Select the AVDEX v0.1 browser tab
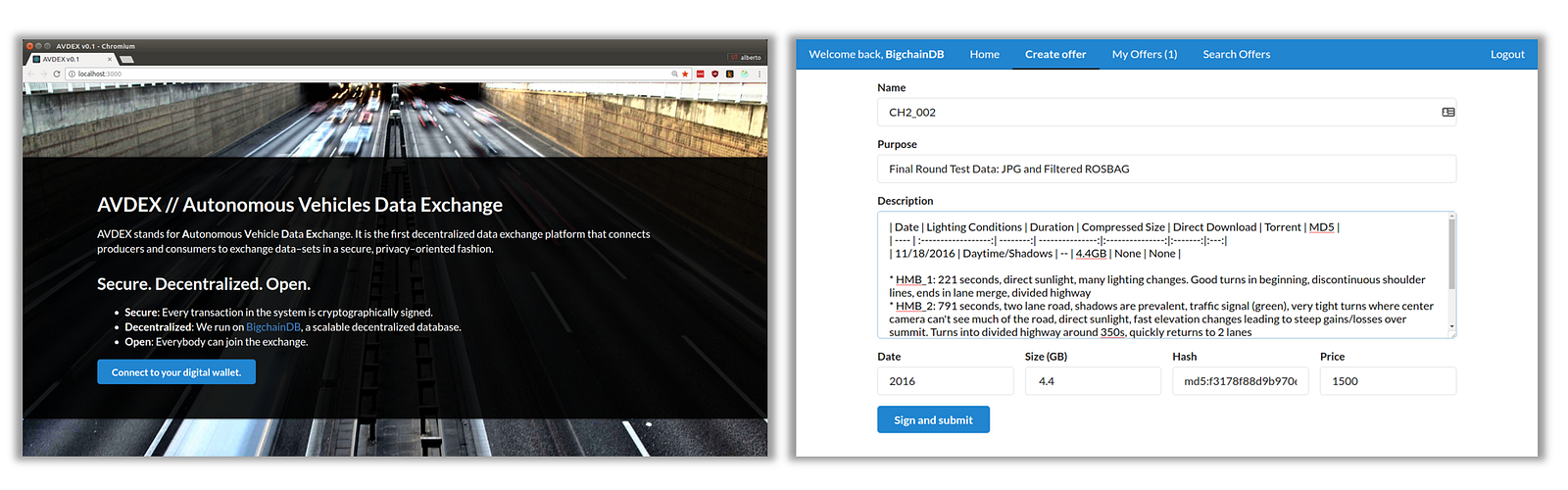The image size is (1568, 490). pos(71,59)
